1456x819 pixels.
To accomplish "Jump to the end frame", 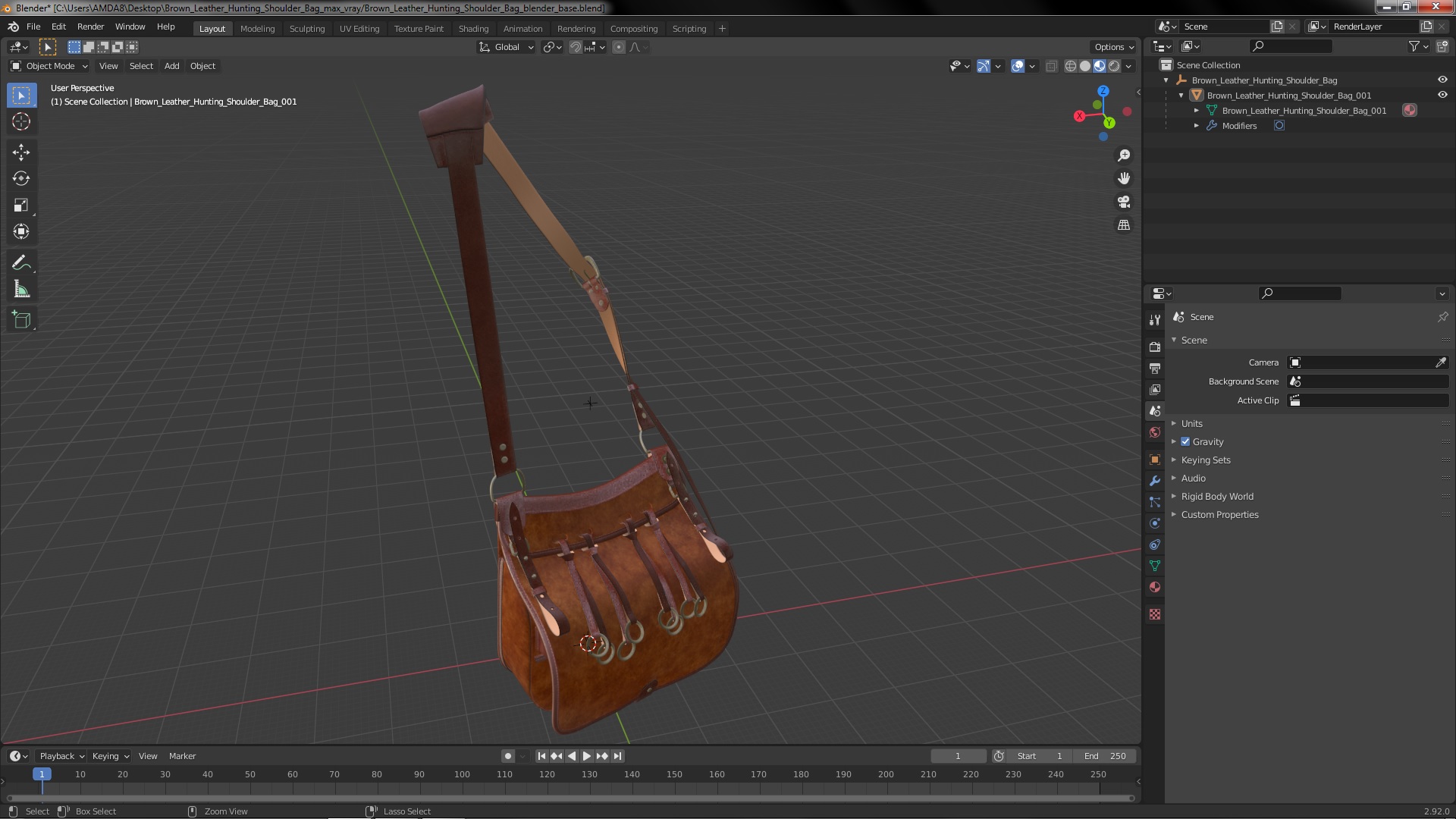I will pos(617,756).
